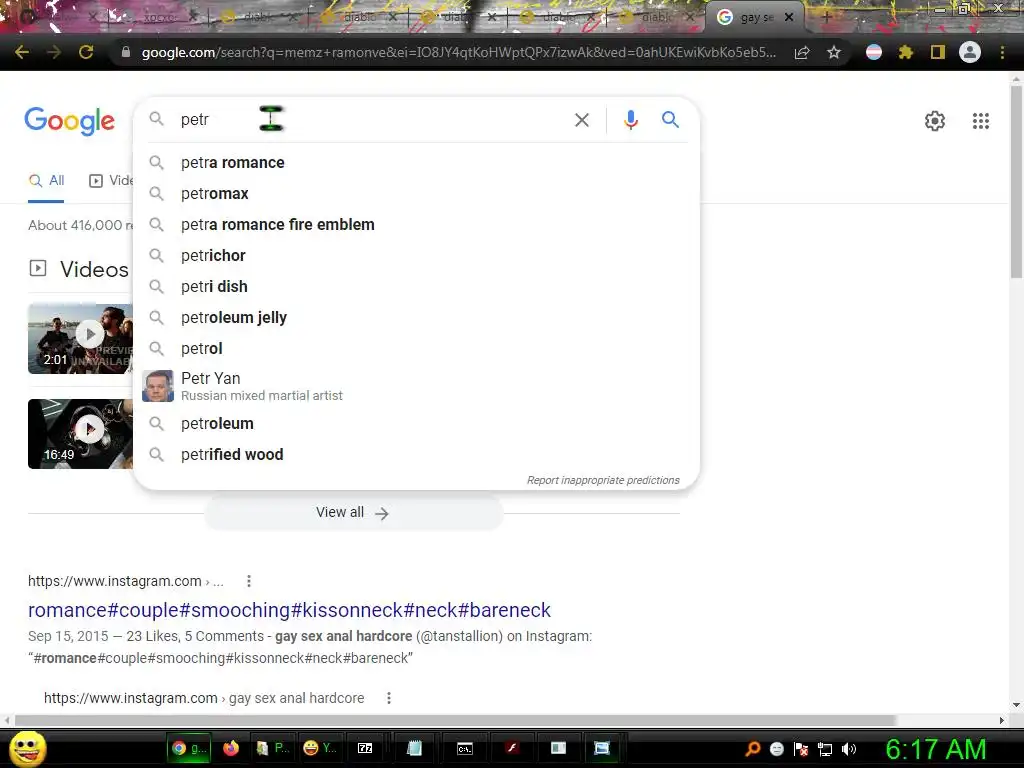Share this page from the address bar

click(802, 53)
